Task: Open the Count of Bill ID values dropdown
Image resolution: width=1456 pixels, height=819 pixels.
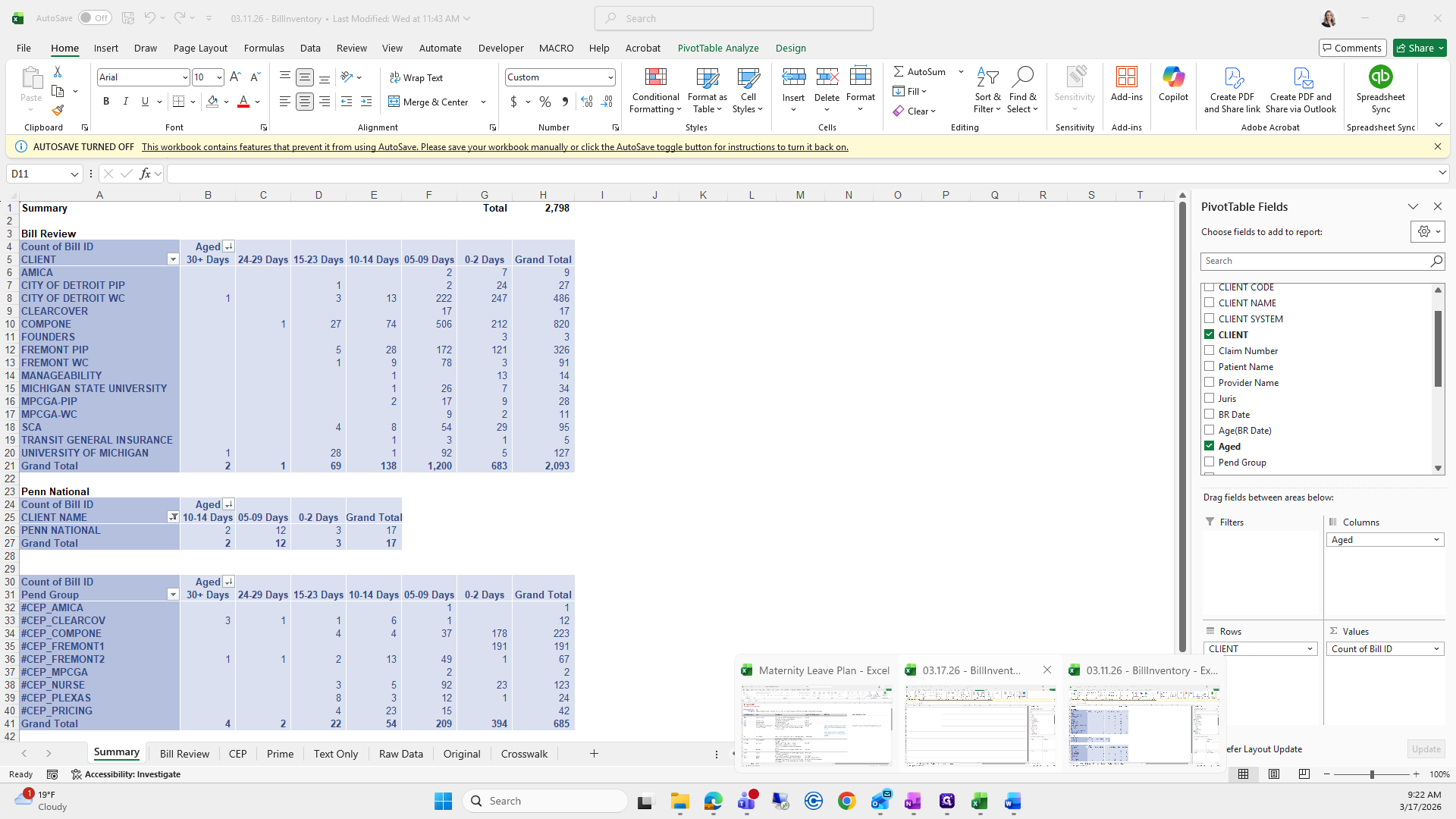Action: (x=1436, y=649)
